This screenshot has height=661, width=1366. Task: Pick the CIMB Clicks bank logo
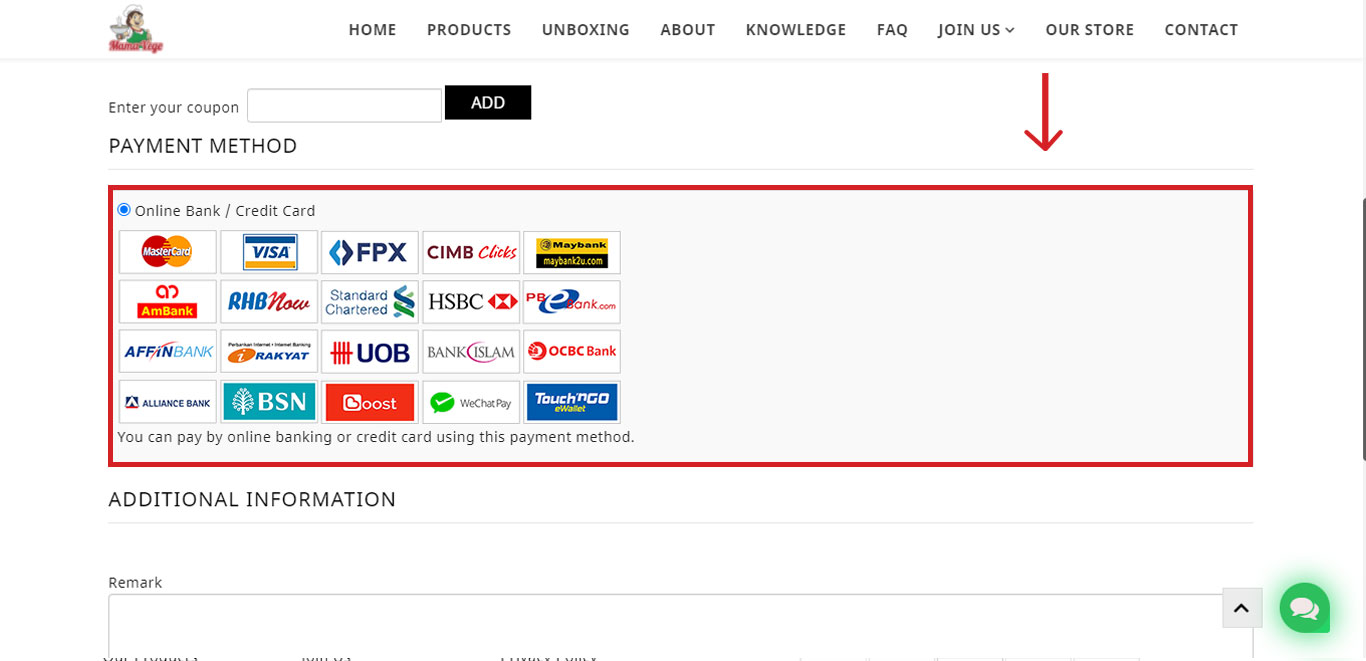click(471, 252)
